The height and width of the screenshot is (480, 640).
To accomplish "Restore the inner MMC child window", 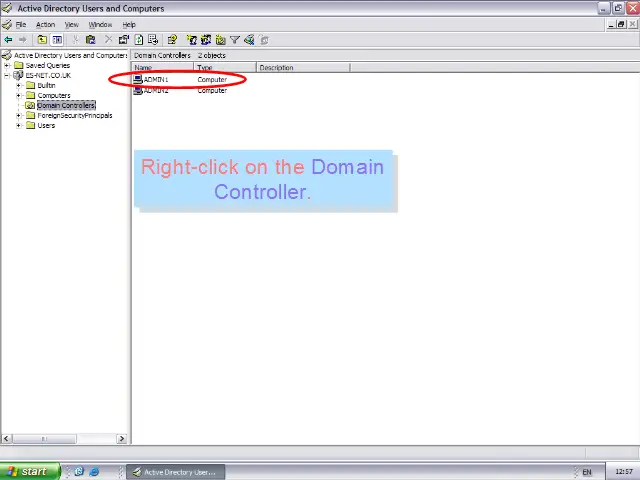I will [x=621, y=24].
